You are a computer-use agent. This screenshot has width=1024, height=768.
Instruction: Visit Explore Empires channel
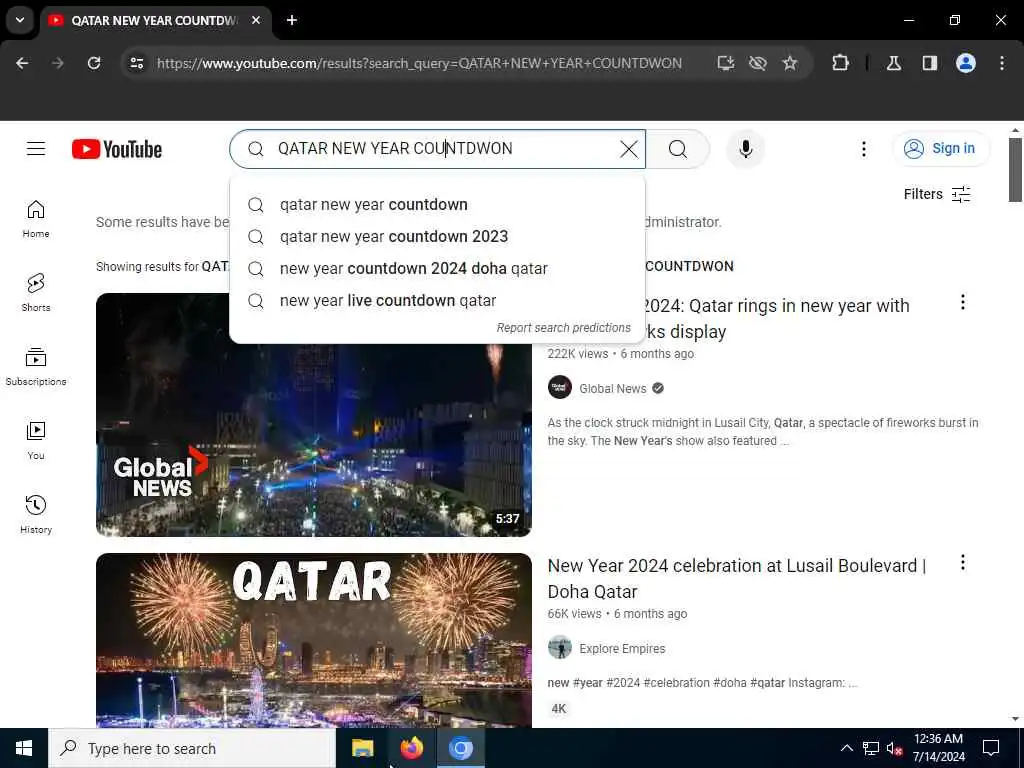(x=622, y=648)
